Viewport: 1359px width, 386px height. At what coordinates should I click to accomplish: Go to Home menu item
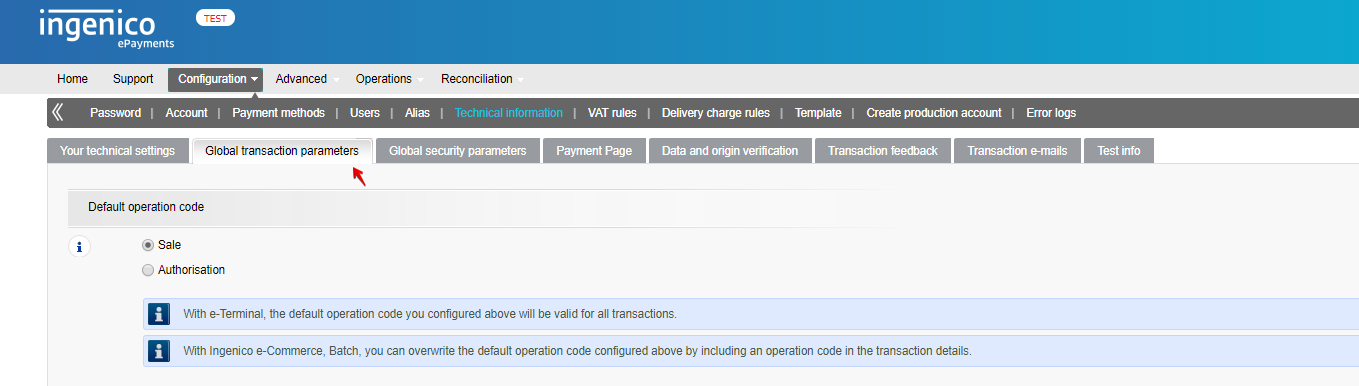[x=72, y=79]
